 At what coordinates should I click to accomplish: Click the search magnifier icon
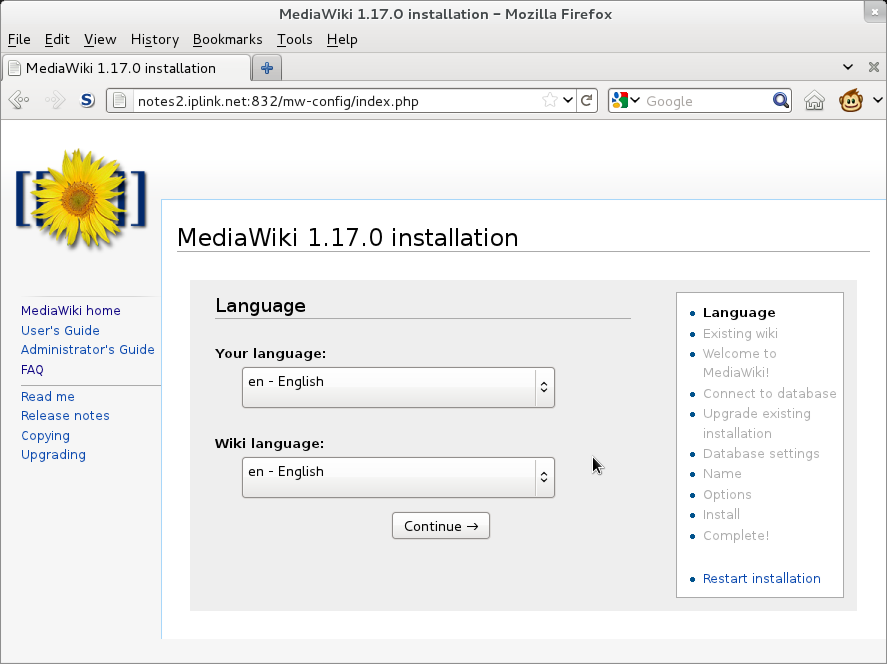tap(781, 101)
